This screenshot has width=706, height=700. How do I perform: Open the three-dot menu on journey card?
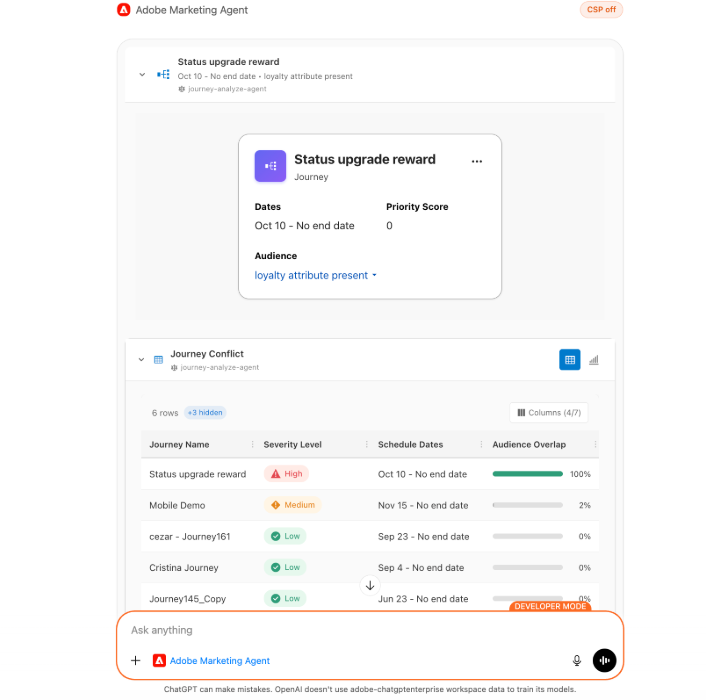(477, 161)
